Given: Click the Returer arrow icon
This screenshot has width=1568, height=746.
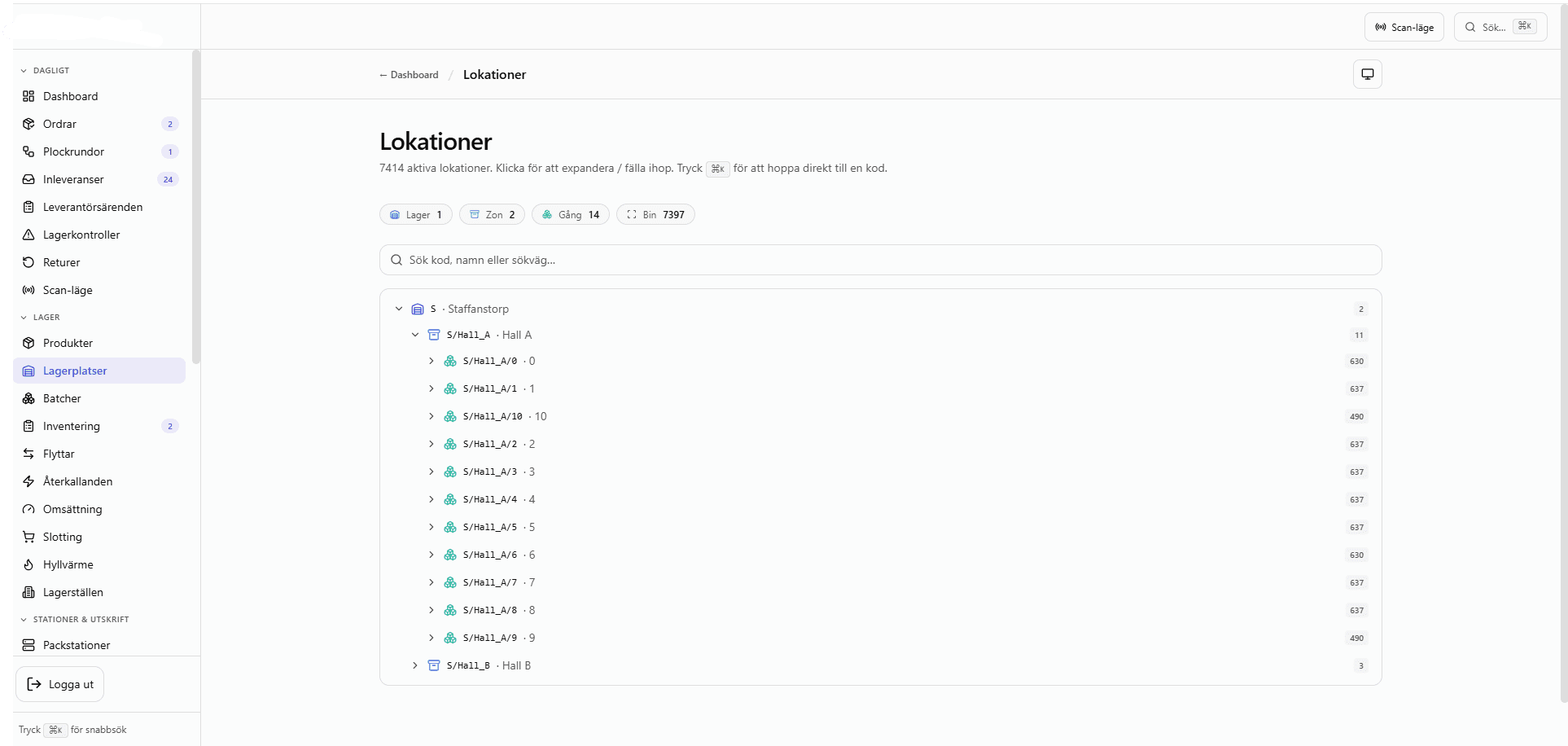Looking at the screenshot, I should (x=28, y=262).
